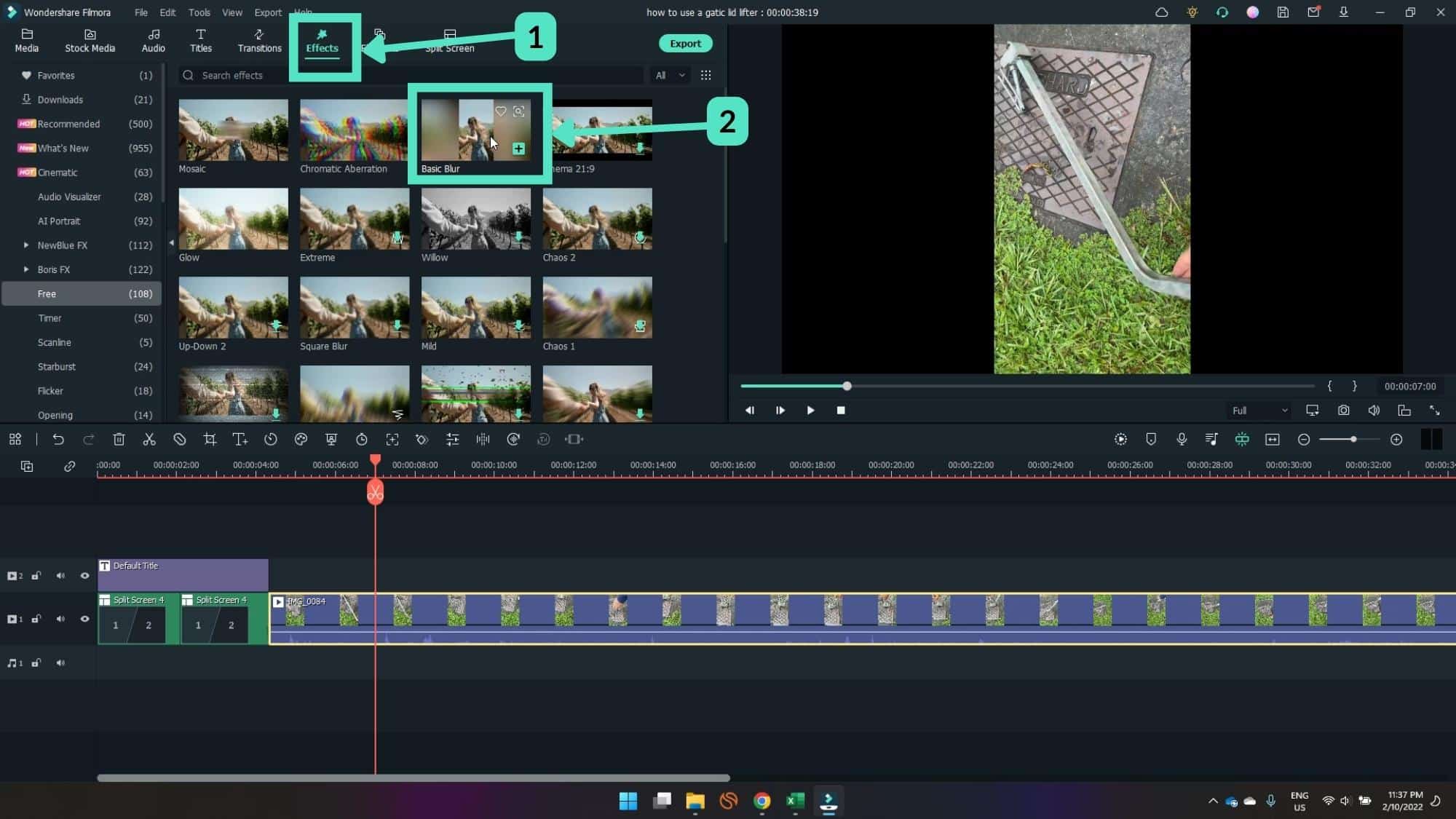
Task: Take a snapshot with camera icon
Action: [x=1343, y=411]
